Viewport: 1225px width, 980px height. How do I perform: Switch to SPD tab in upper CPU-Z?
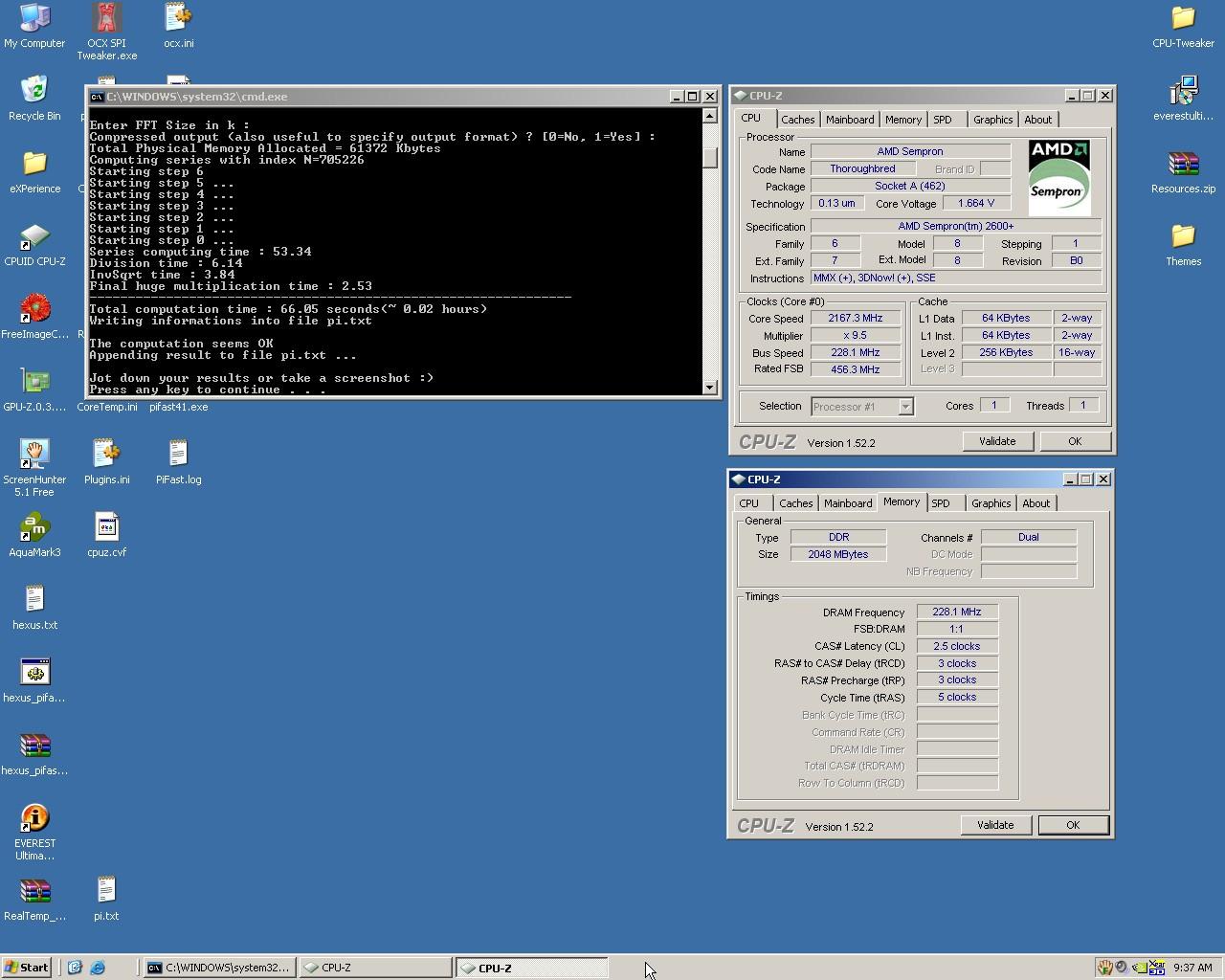pyautogui.click(x=943, y=120)
